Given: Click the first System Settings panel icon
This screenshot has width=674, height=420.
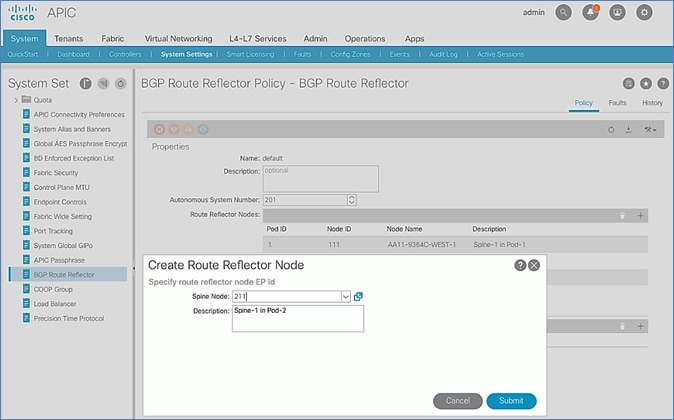Looking at the screenshot, I should (86, 83).
